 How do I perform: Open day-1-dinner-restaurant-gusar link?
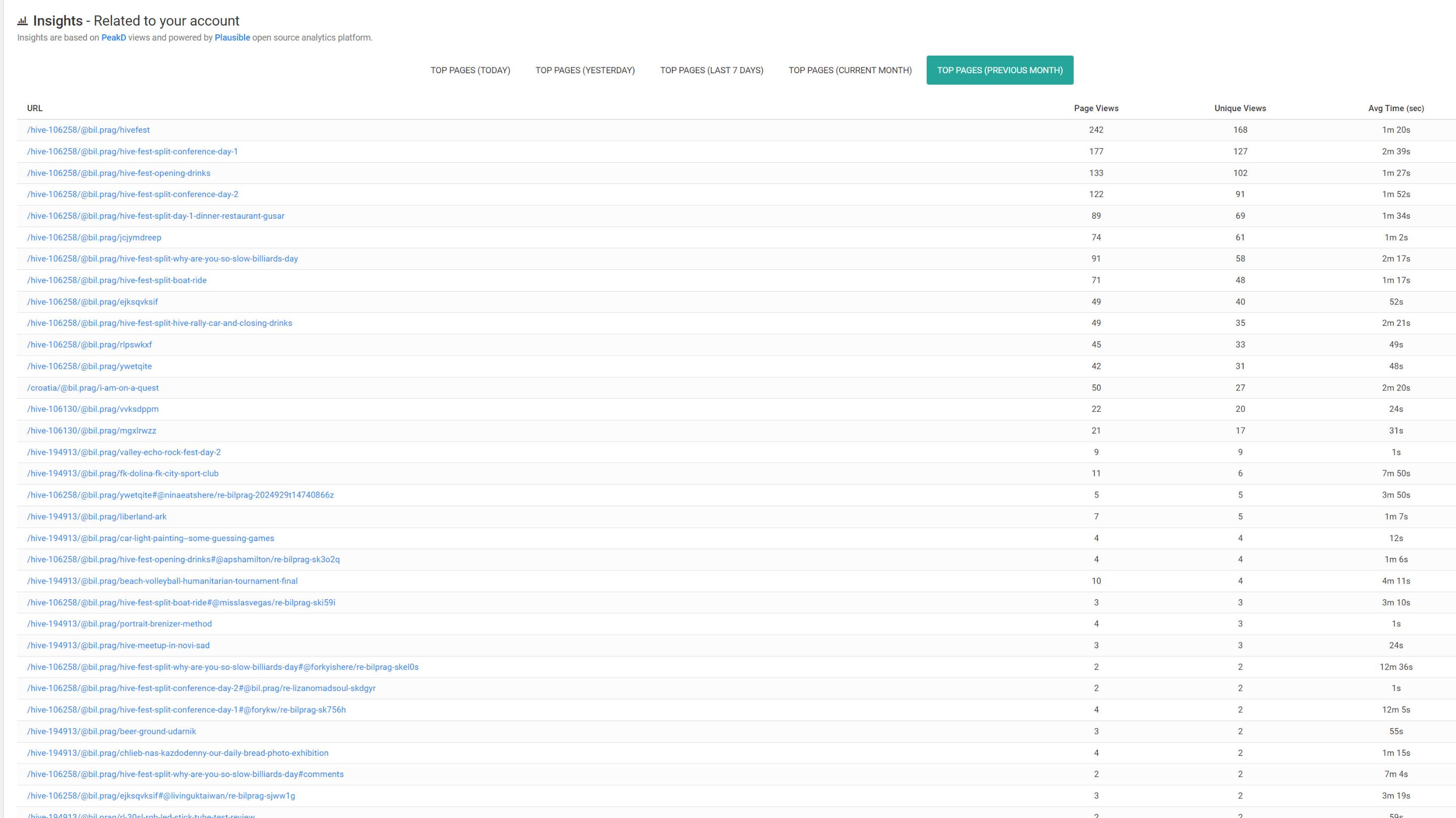click(x=155, y=216)
